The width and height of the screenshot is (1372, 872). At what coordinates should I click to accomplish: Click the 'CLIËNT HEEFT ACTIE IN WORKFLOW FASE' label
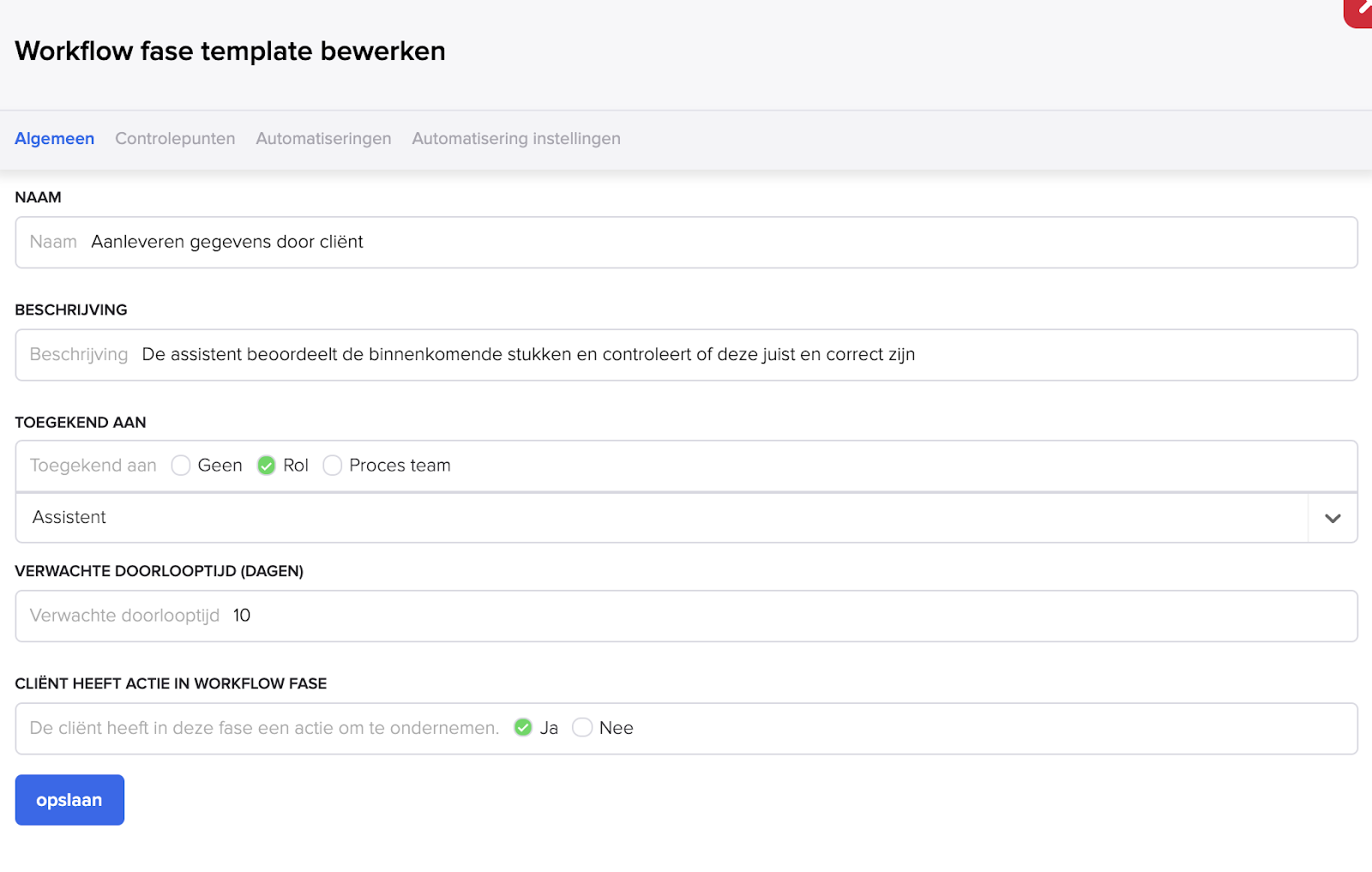(x=171, y=683)
